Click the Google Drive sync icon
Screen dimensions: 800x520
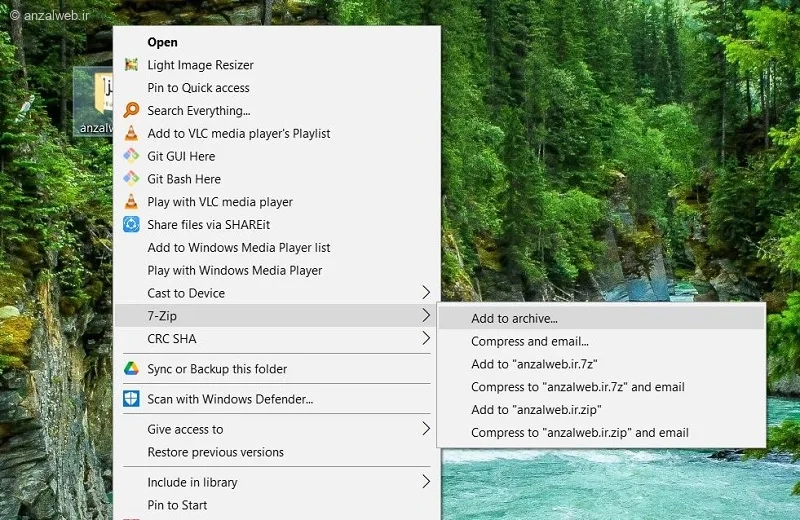click(131, 368)
